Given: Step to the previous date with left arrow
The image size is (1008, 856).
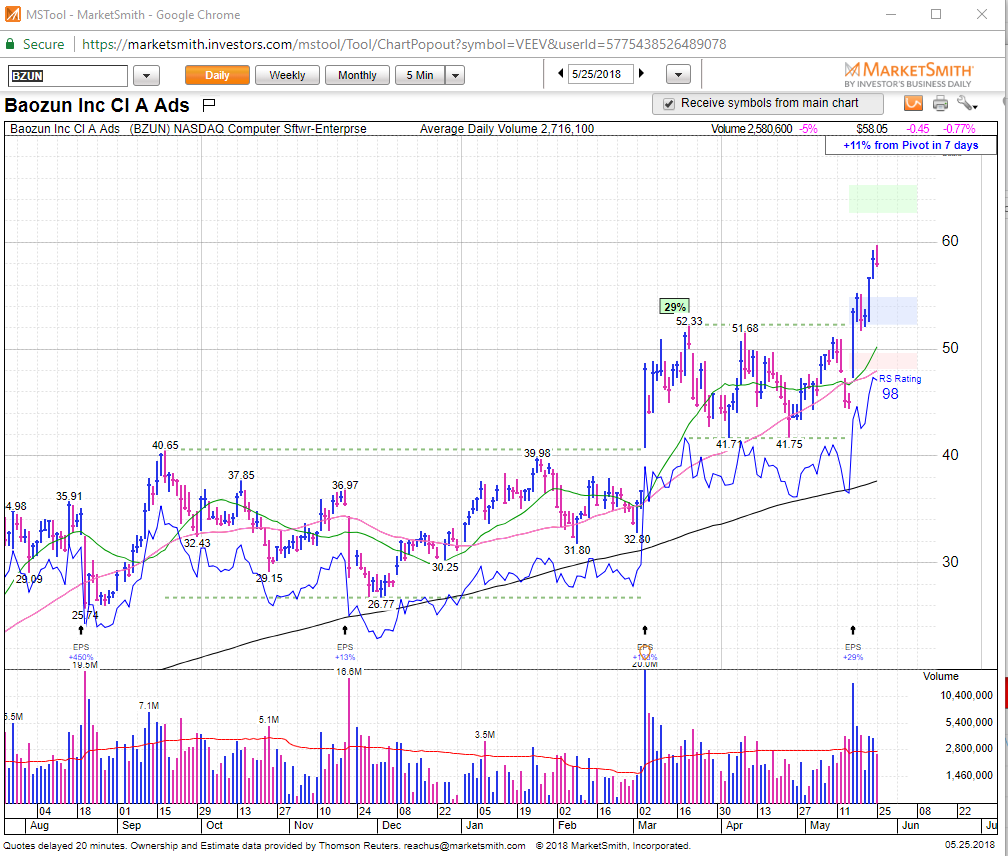Looking at the screenshot, I should coord(561,73).
